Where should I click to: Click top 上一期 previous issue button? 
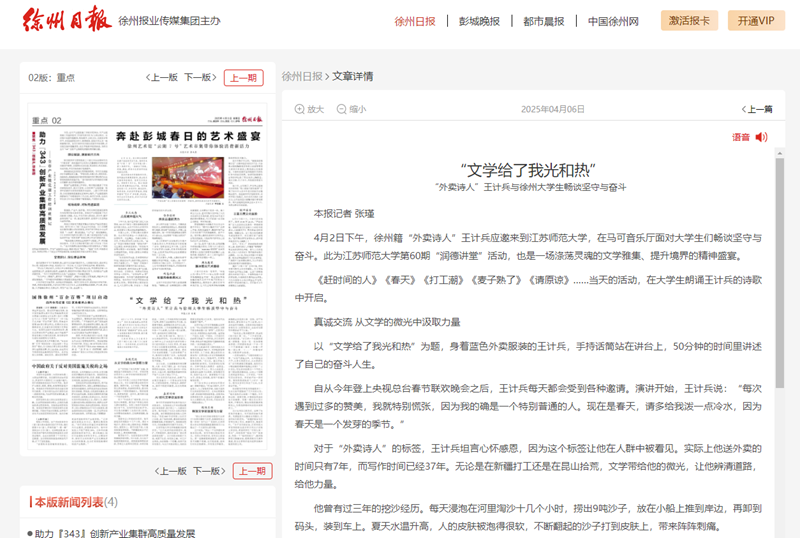tap(243, 77)
